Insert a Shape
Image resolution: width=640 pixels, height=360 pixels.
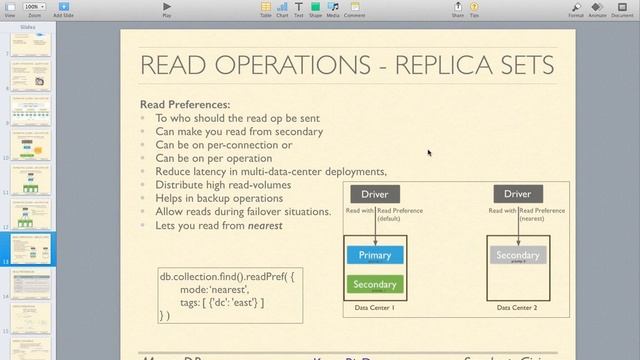(316, 9)
